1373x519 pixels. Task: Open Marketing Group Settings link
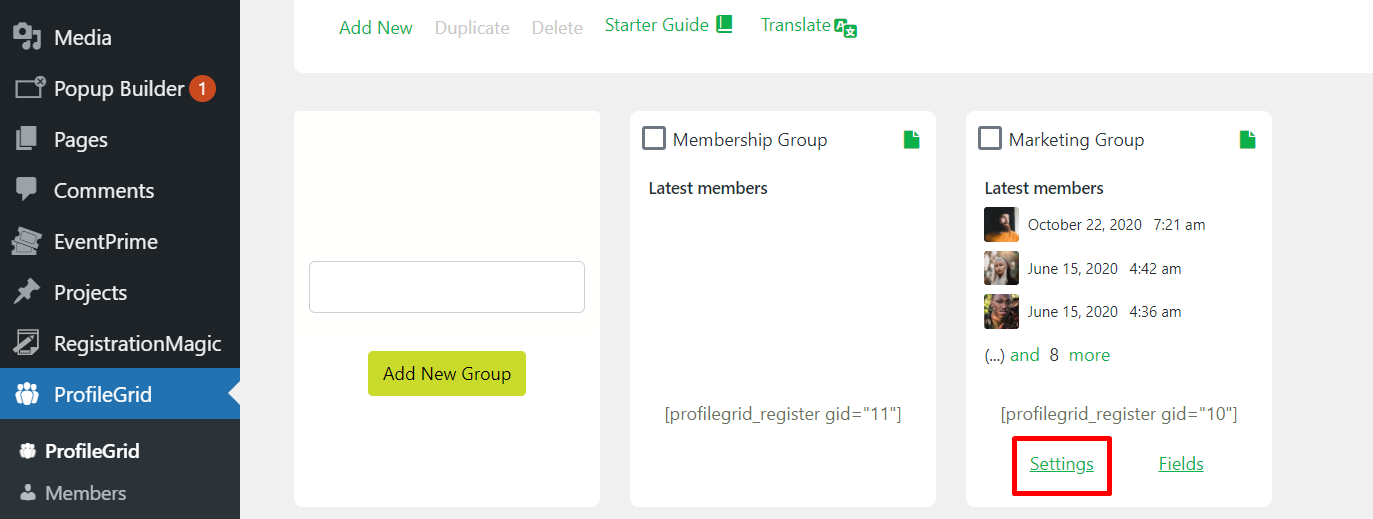[1062, 464]
